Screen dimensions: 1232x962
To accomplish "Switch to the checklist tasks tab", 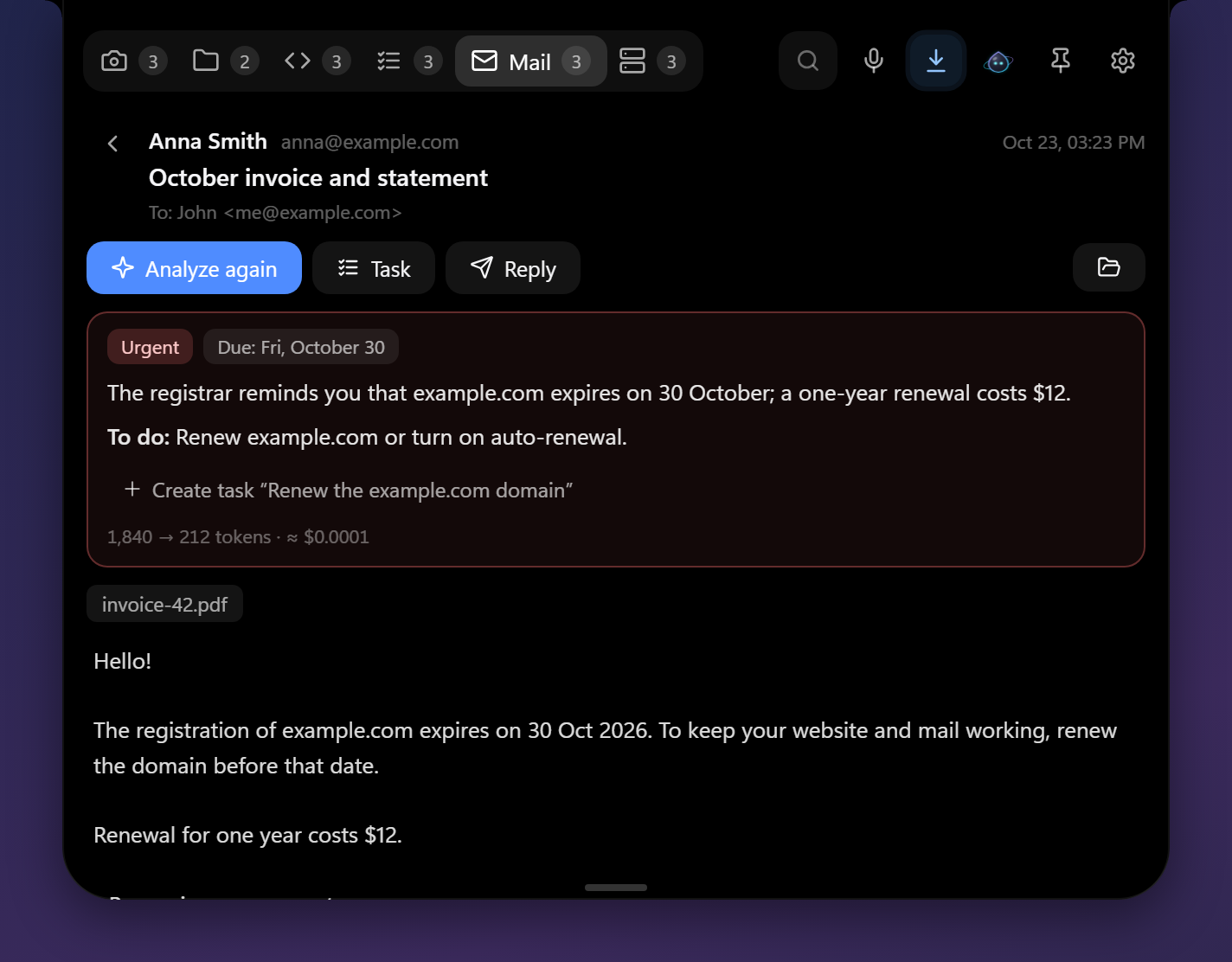I will coord(408,61).
